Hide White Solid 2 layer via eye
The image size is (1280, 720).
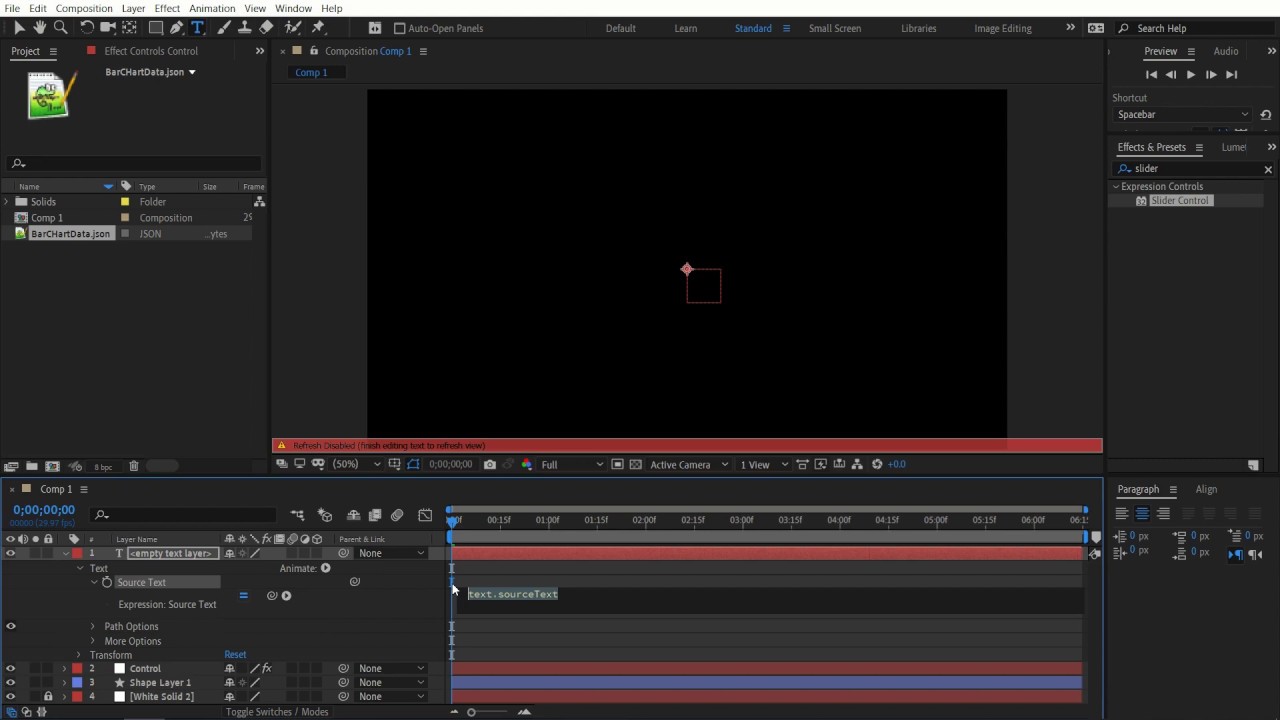pos(11,696)
